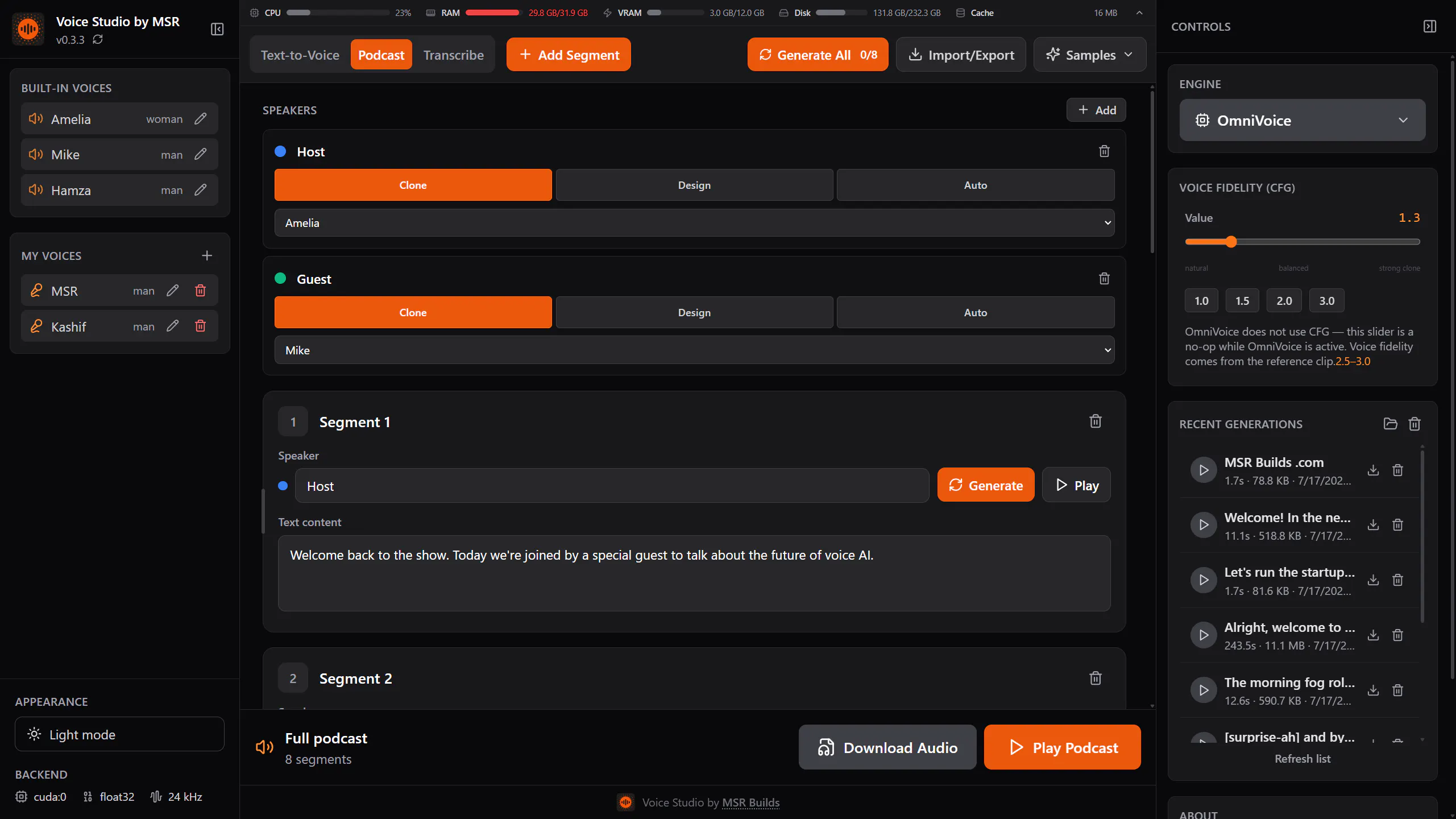This screenshot has width=1456, height=819.
Task: Play the Let's run the startup generation
Action: (1204, 580)
